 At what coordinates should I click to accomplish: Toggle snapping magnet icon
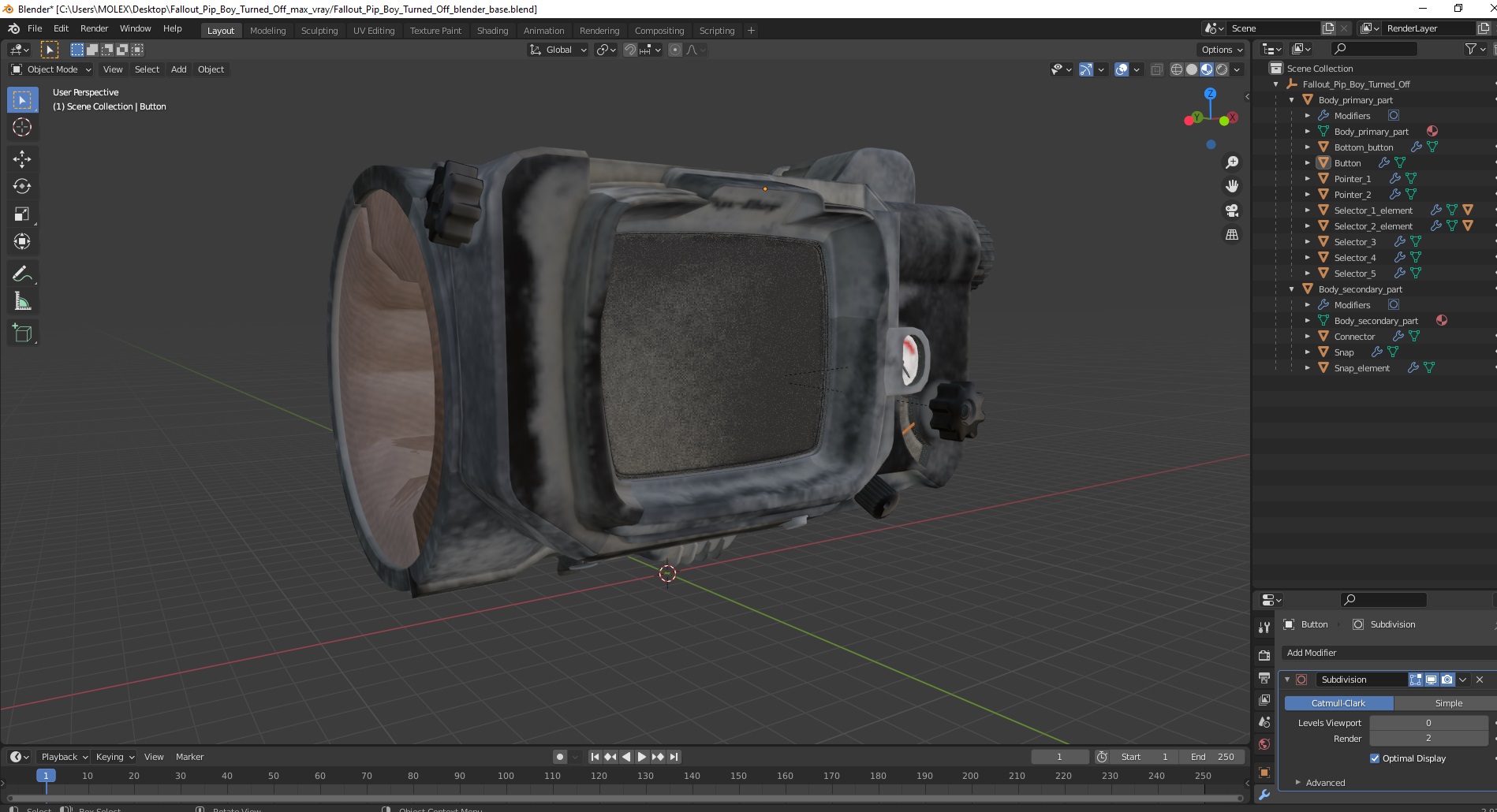(630, 50)
